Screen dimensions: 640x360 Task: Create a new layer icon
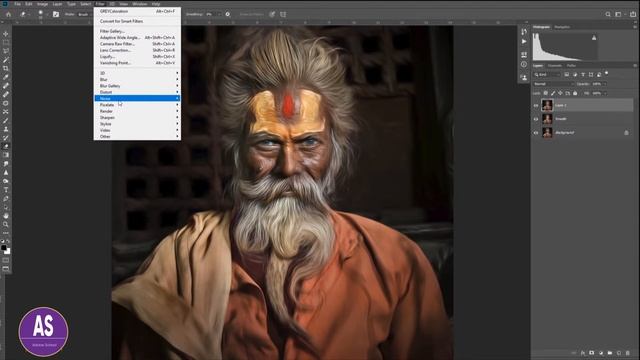[619, 353]
